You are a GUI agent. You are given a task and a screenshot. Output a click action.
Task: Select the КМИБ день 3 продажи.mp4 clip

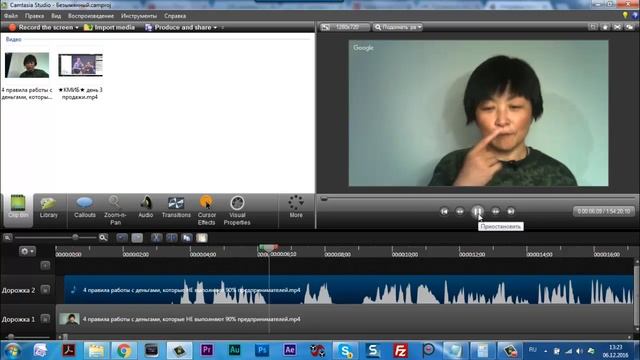click(80, 65)
